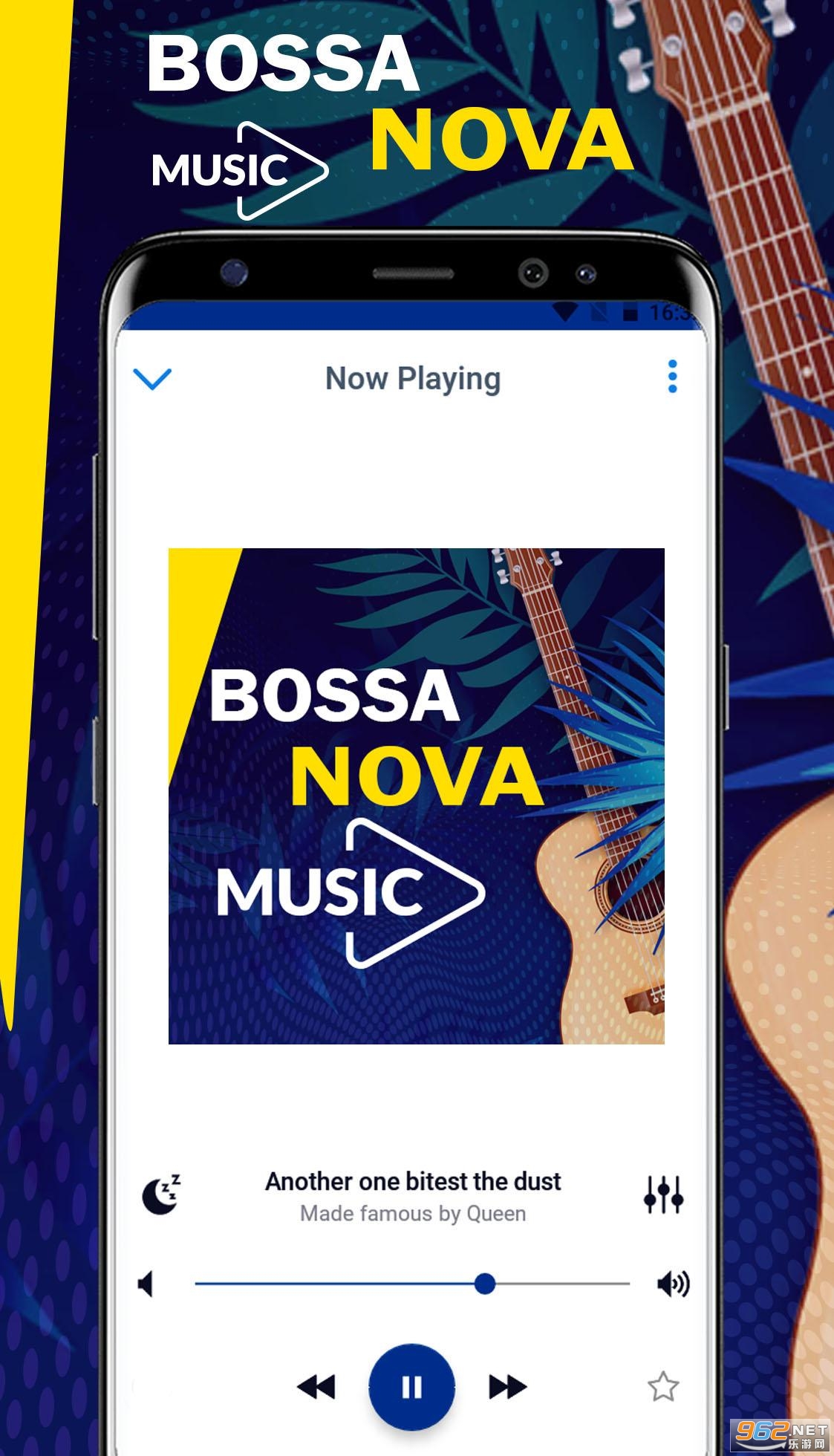Viewport: 834px width, 1456px height.
Task: Click the volume slider knob
Action: click(x=485, y=1283)
